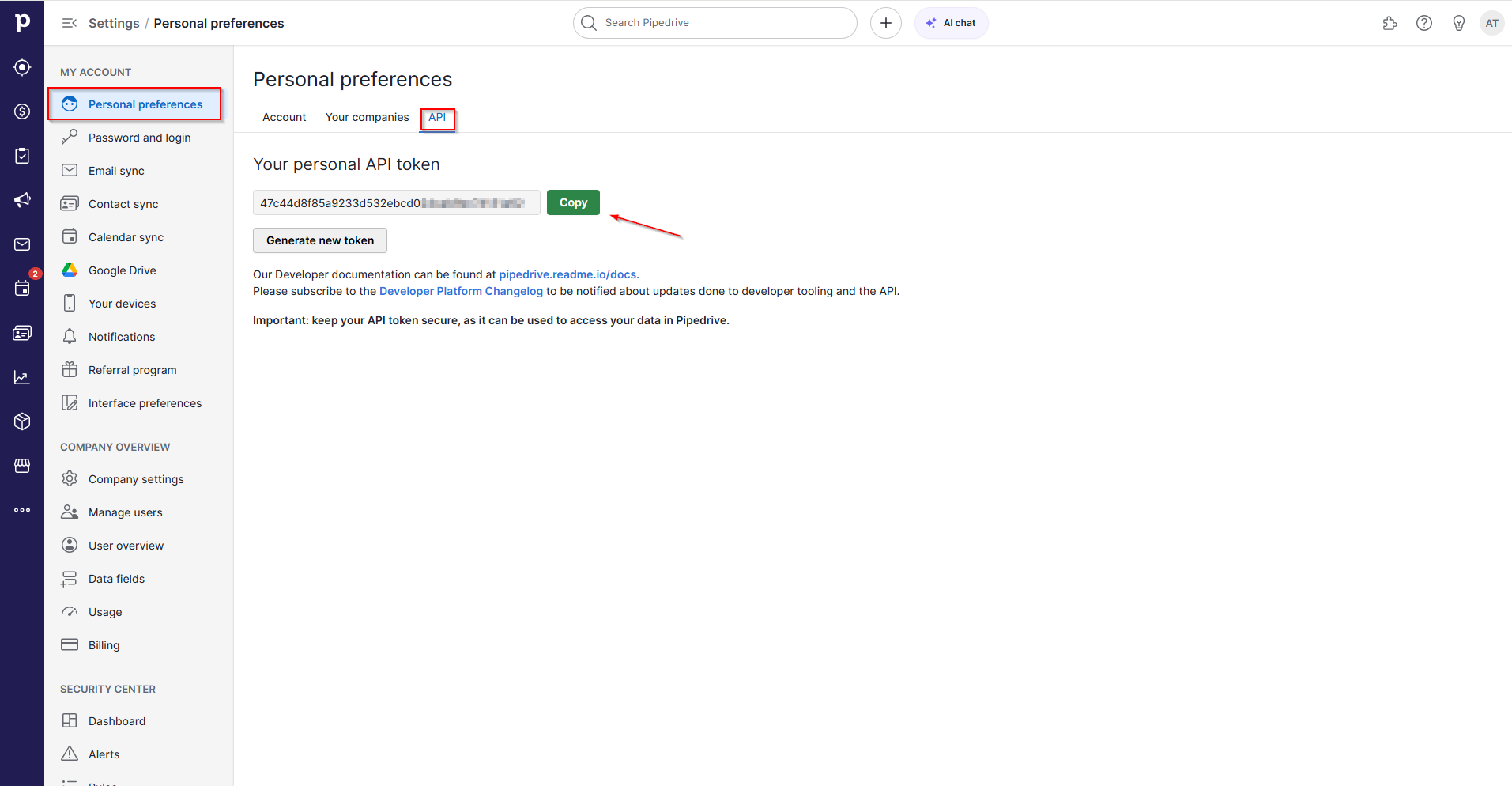Viewport: 1512px width, 786px height.
Task: Open Leads from the target icon
Action: (22, 67)
